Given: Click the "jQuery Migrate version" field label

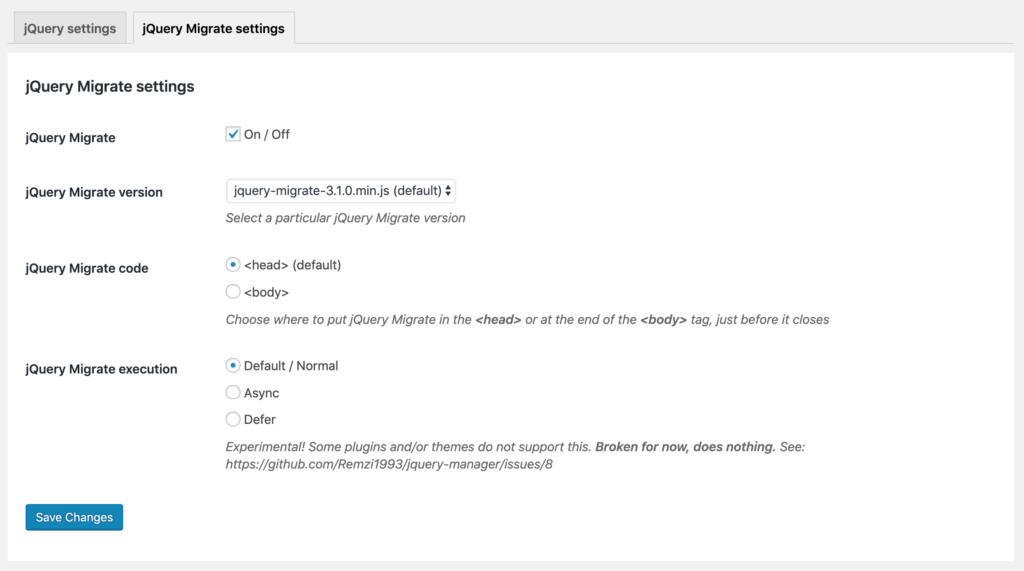Looking at the screenshot, I should tap(94, 192).
